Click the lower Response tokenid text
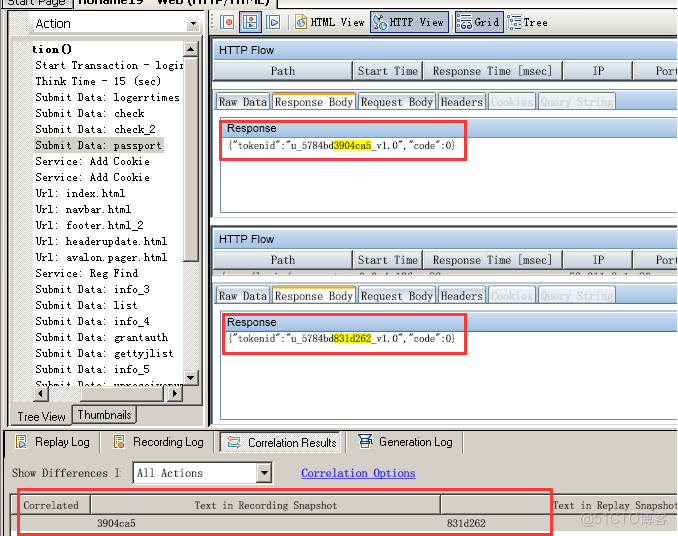The height and width of the screenshot is (536, 678). point(342,338)
